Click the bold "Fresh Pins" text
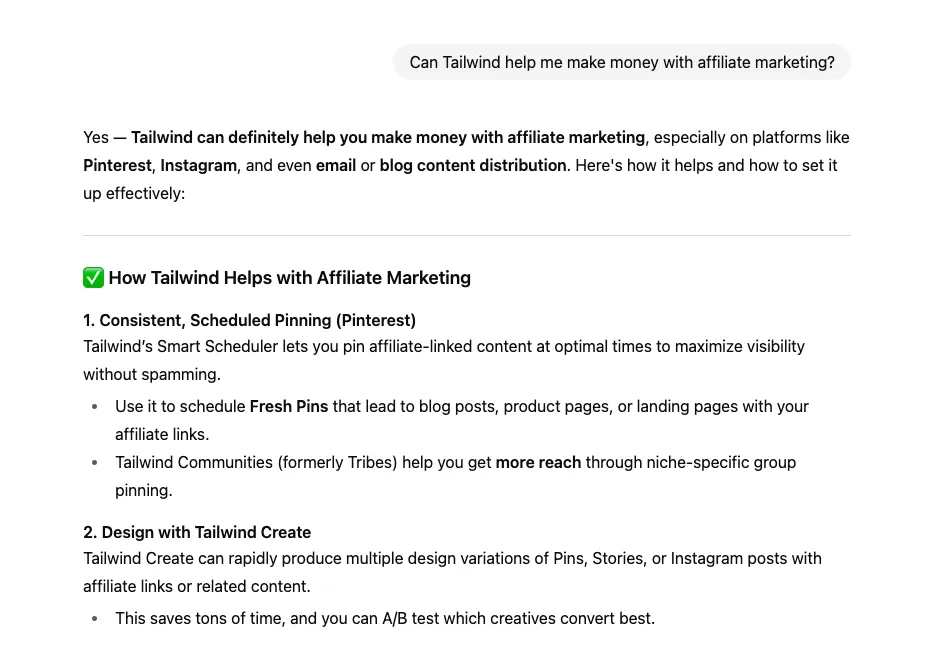 click(289, 406)
